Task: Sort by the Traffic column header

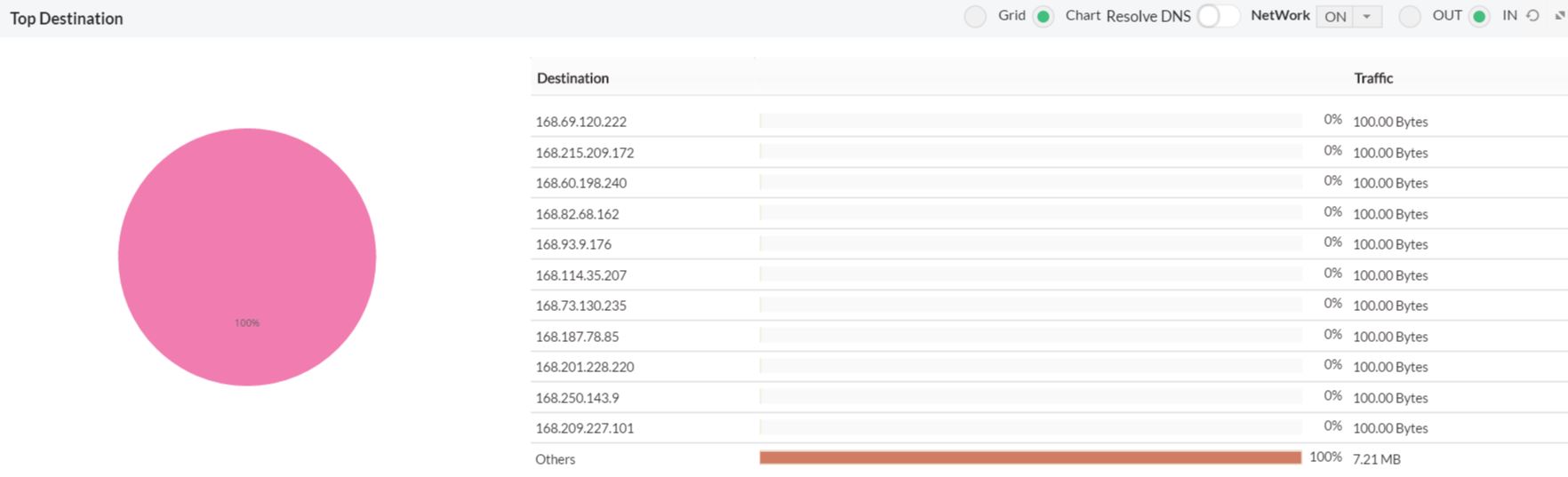Action: 1373,78
